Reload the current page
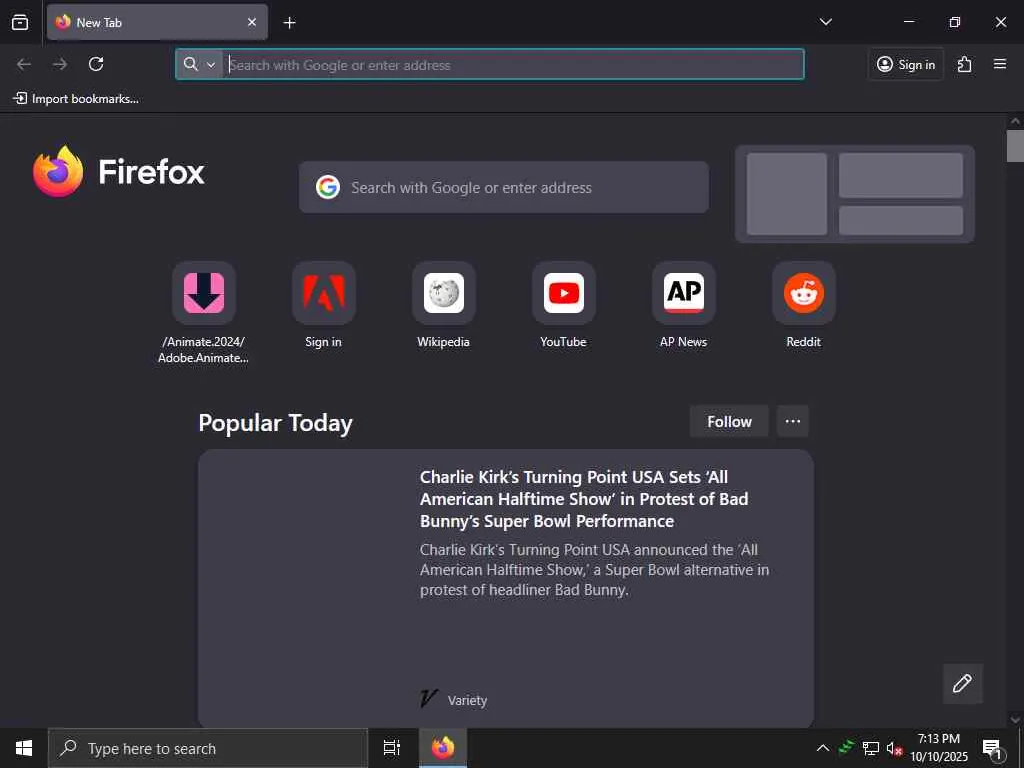Viewport: 1024px width, 768px height. 96,64
